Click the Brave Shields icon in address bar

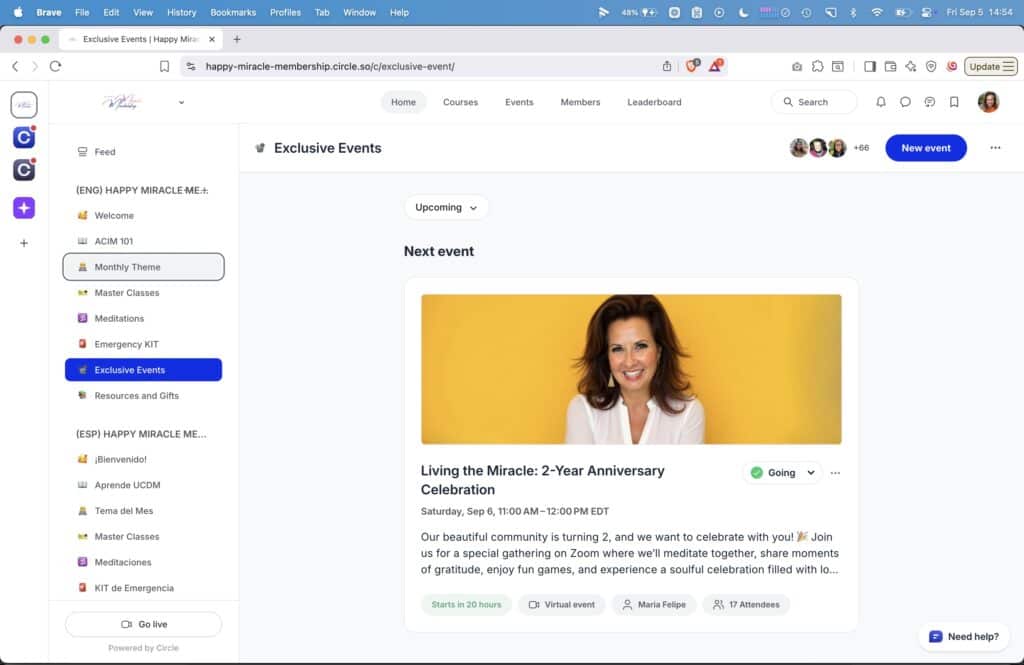pyautogui.click(x=691, y=66)
